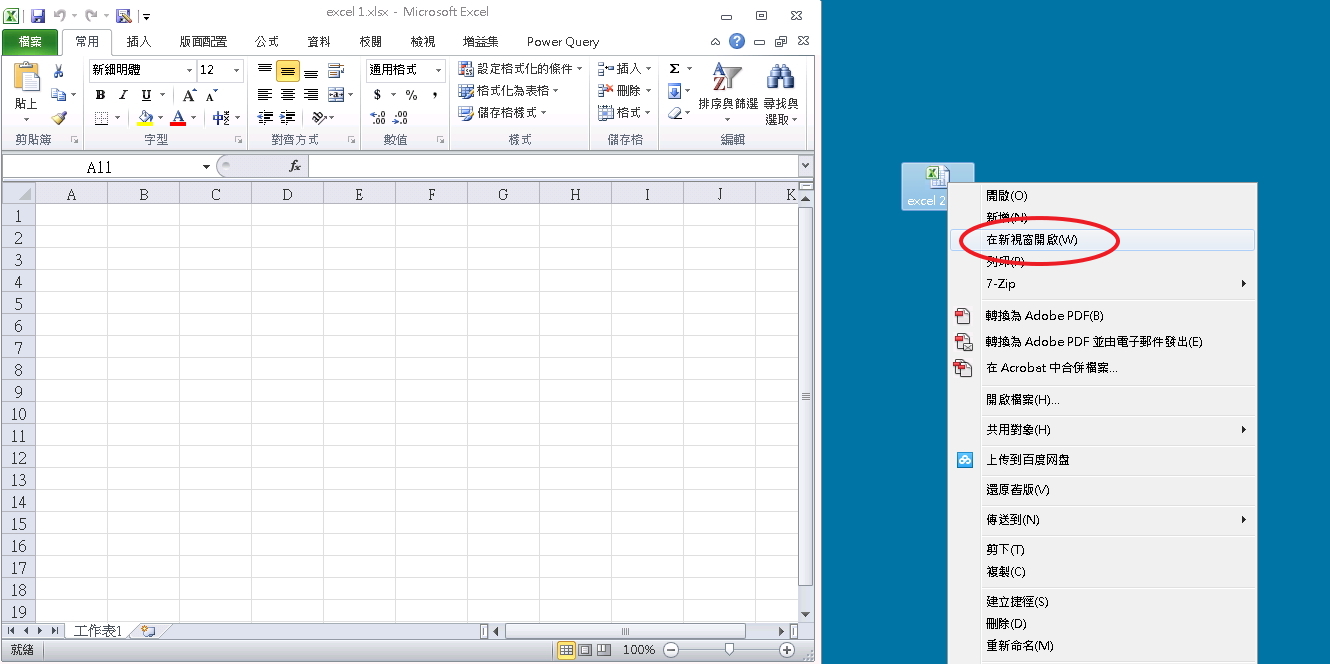Select cell A1 in the worksheet
Viewport: 1330px width, 664px height.
pyautogui.click(x=71, y=215)
